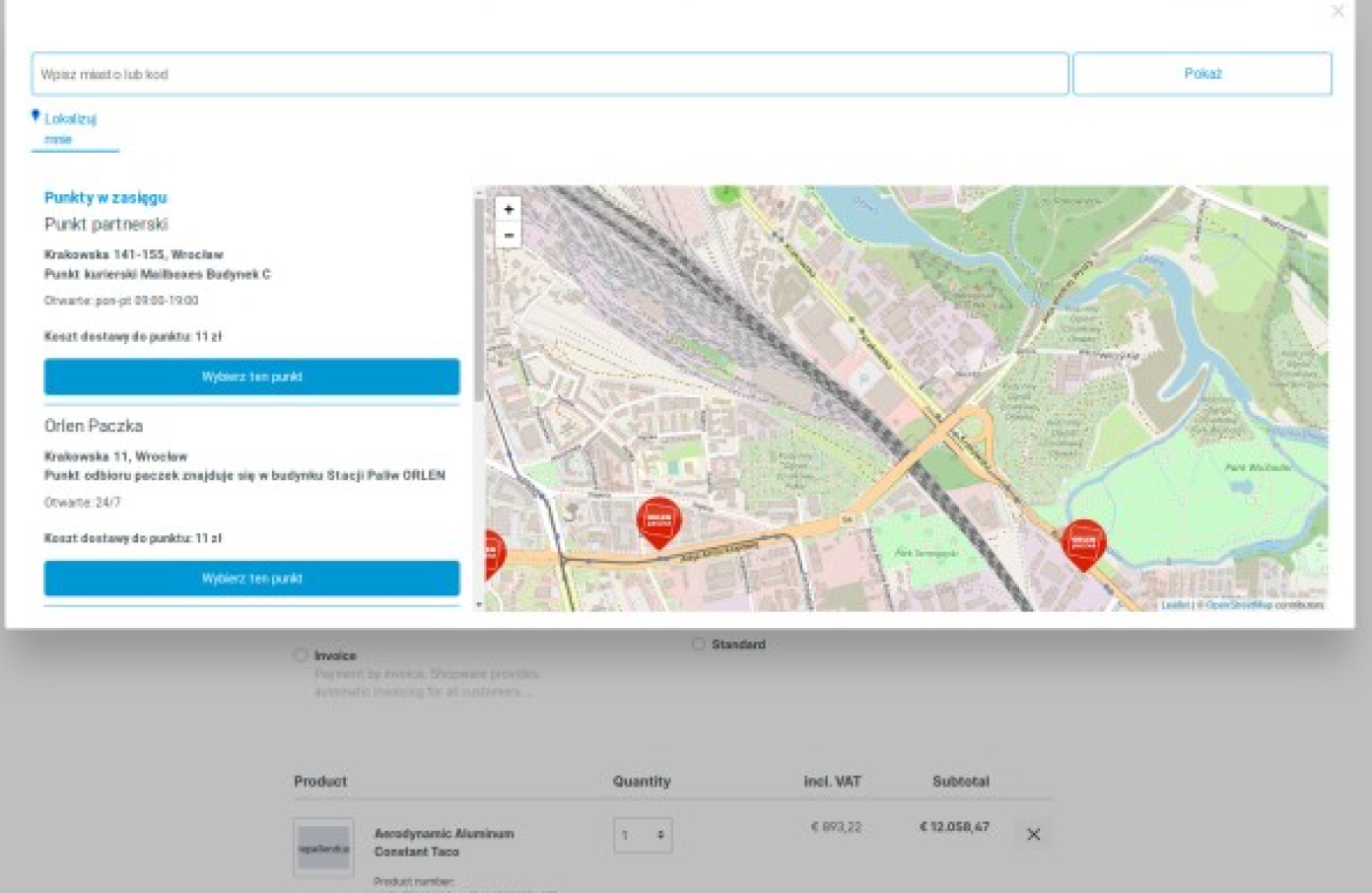The height and width of the screenshot is (893, 1372).
Task: Click the '€ 12.058,47' subtotal value
Action: coord(954,827)
